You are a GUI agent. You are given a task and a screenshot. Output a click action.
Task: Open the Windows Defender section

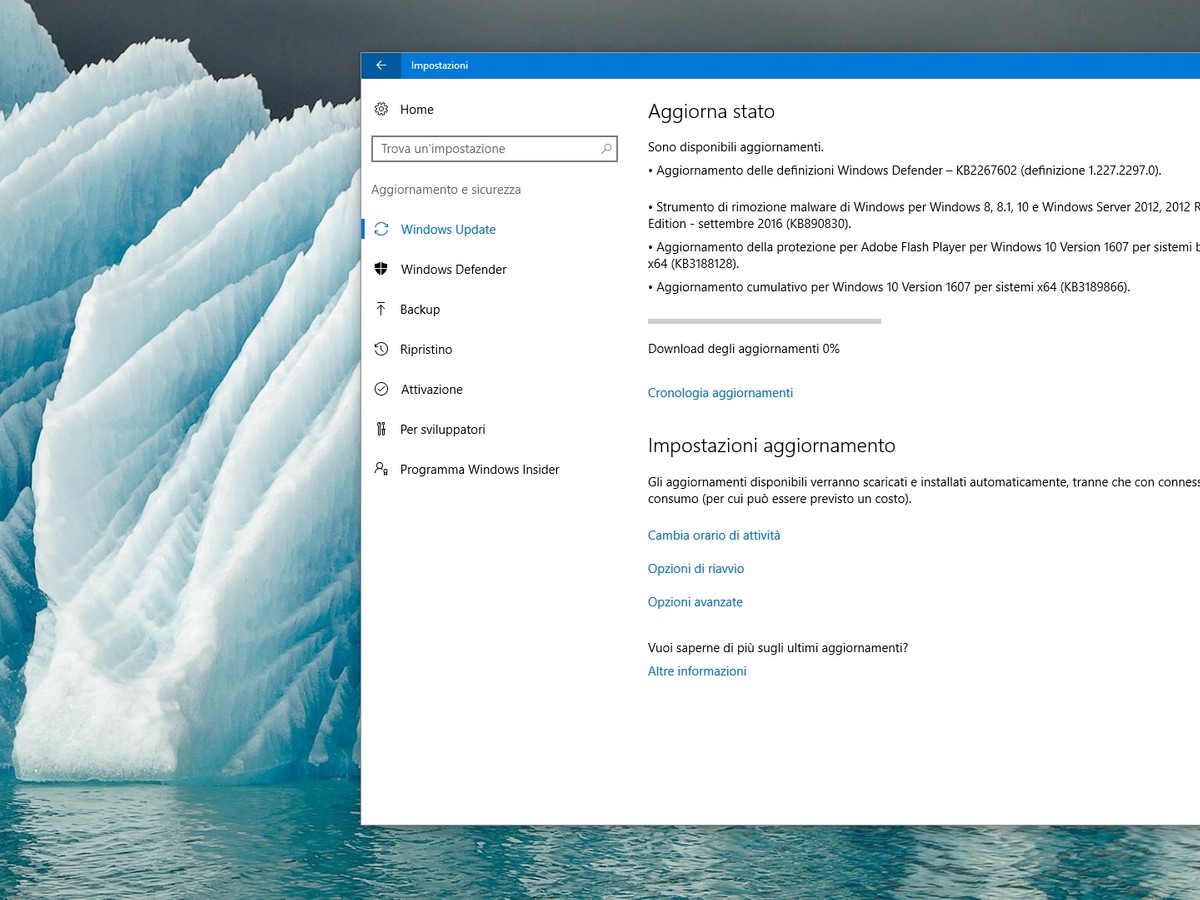(453, 269)
